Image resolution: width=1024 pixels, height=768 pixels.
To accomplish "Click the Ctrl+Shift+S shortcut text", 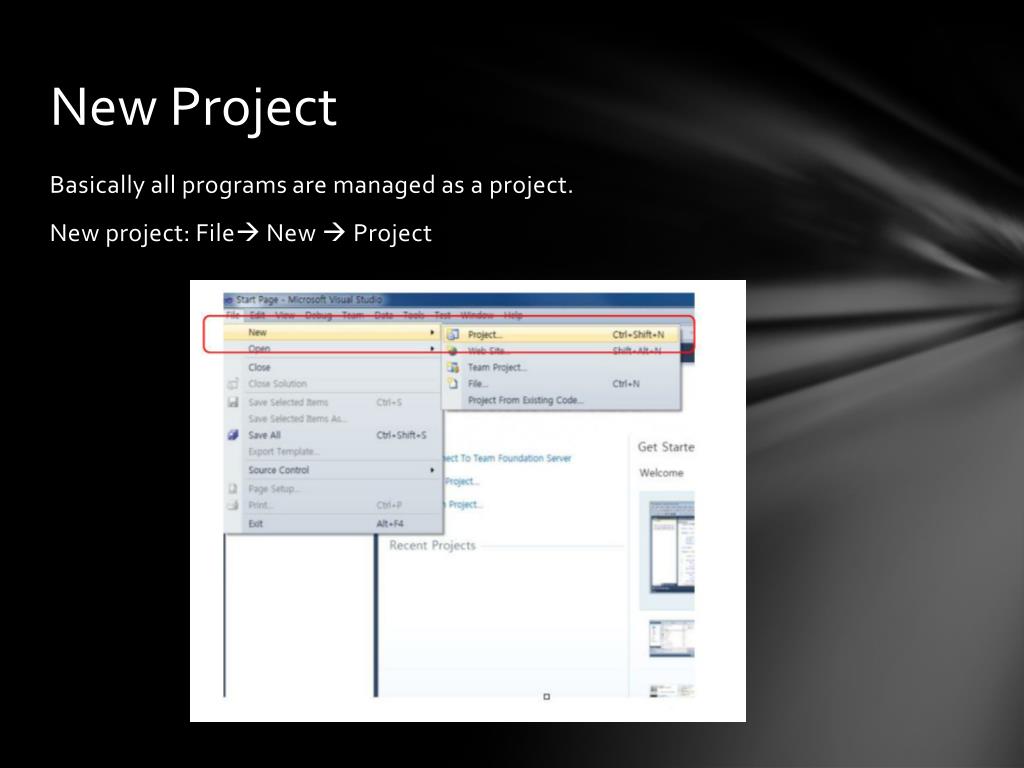I will [401, 435].
